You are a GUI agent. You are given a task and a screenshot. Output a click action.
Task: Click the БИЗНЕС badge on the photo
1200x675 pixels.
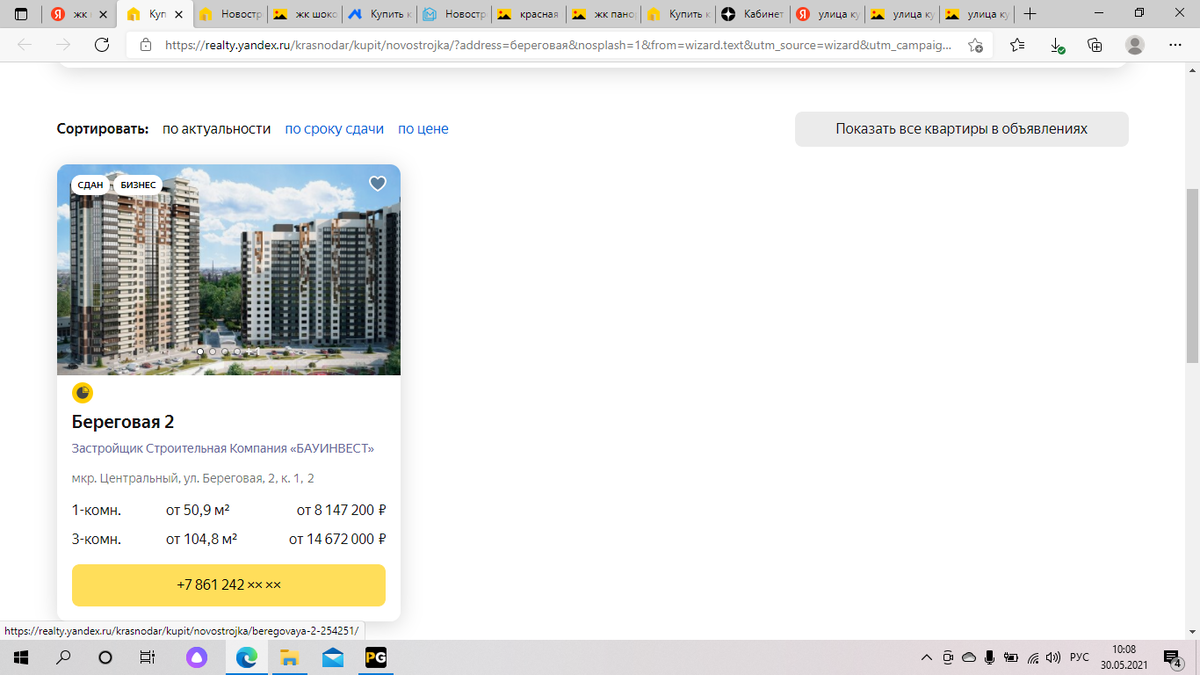[x=138, y=185]
